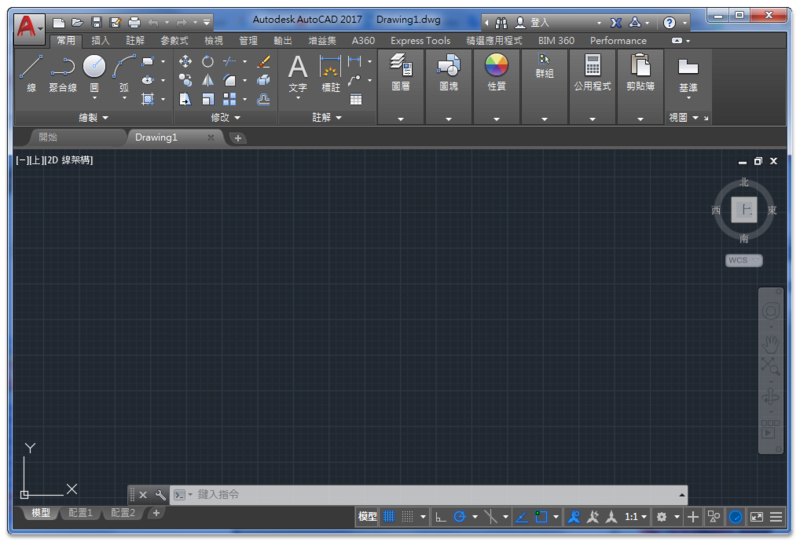The image size is (800, 542).
Task: Expand command line history arrow
Action: point(682,495)
